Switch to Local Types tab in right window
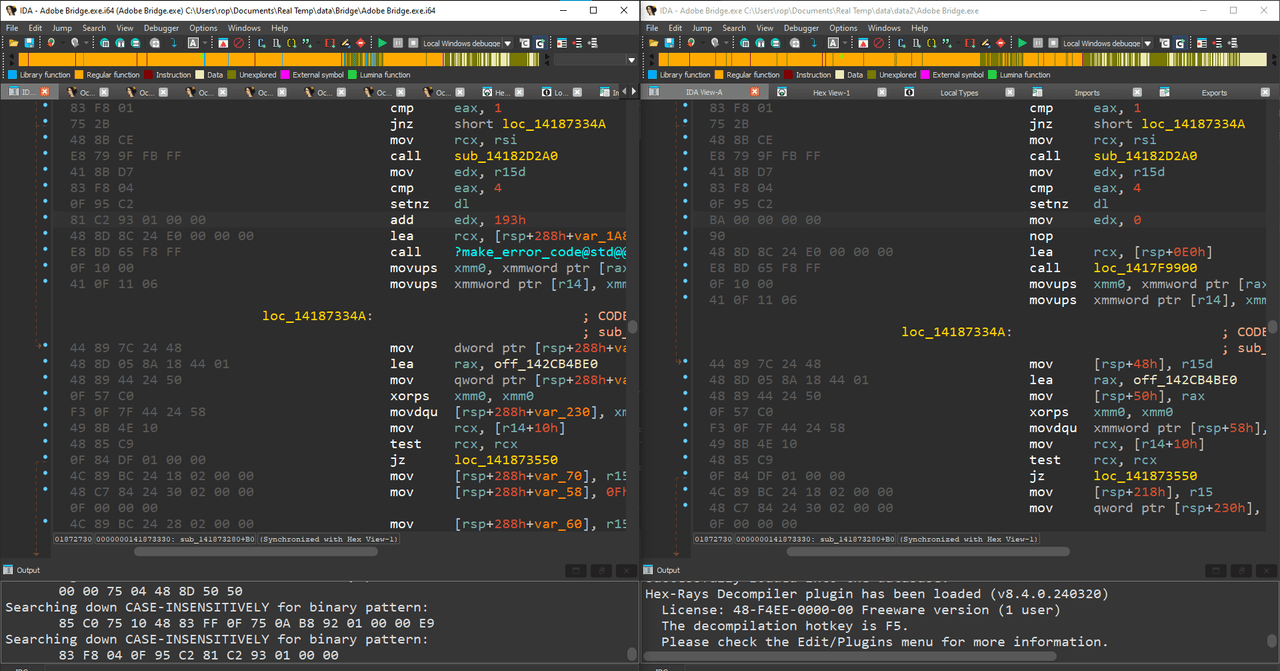 (959, 92)
